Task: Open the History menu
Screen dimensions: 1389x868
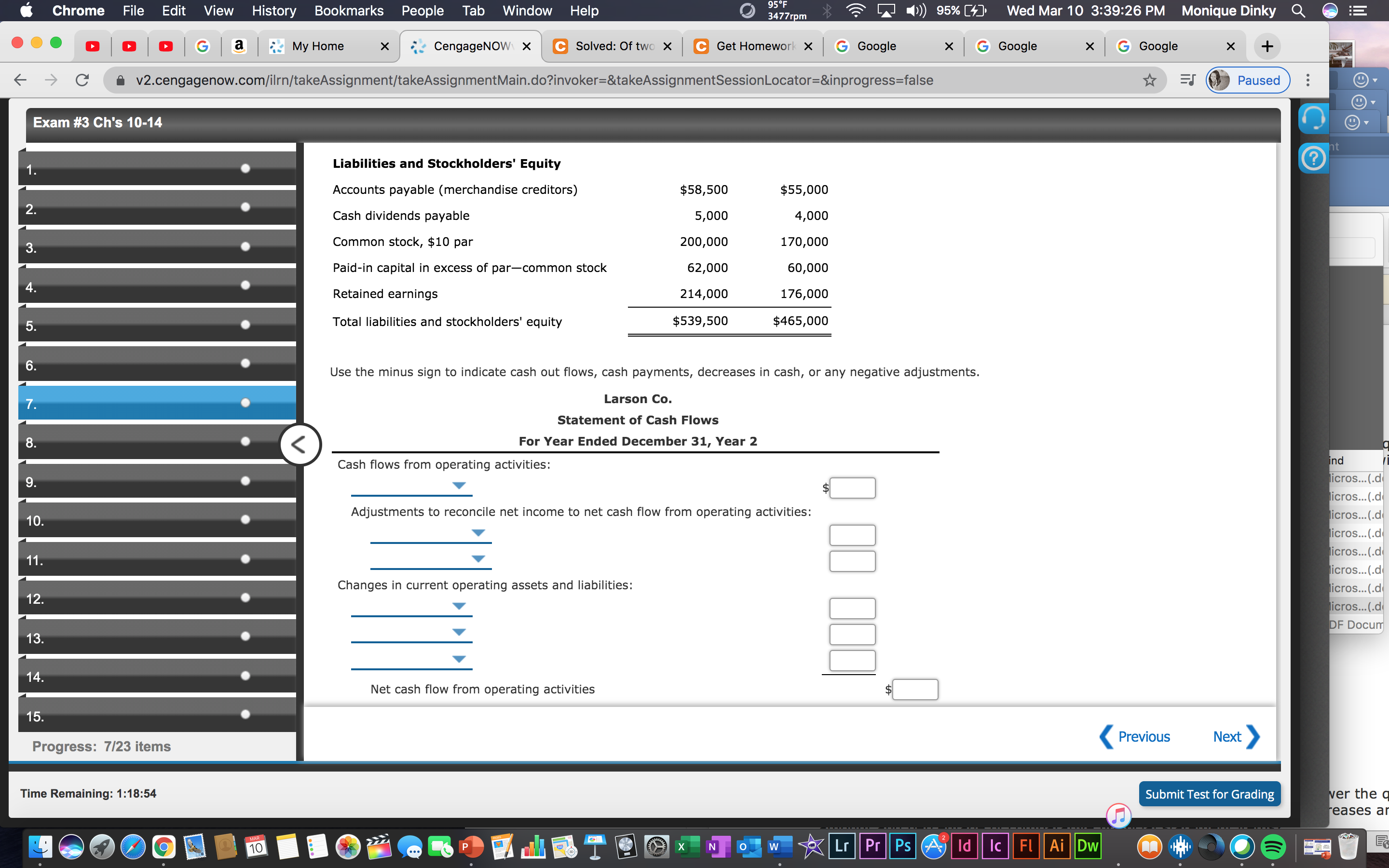Action: click(274, 10)
